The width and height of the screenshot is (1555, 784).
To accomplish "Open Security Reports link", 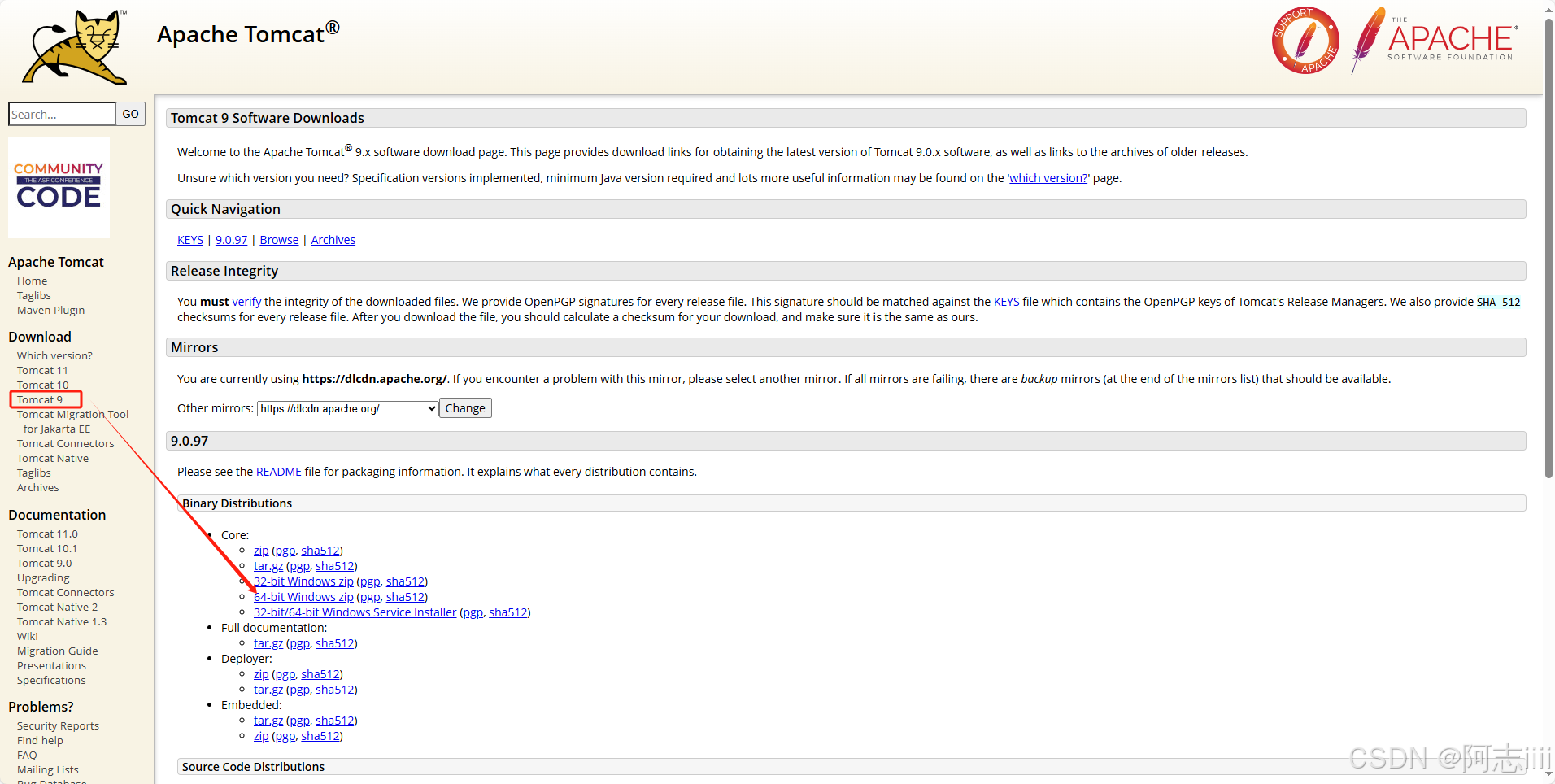I will 58,726.
